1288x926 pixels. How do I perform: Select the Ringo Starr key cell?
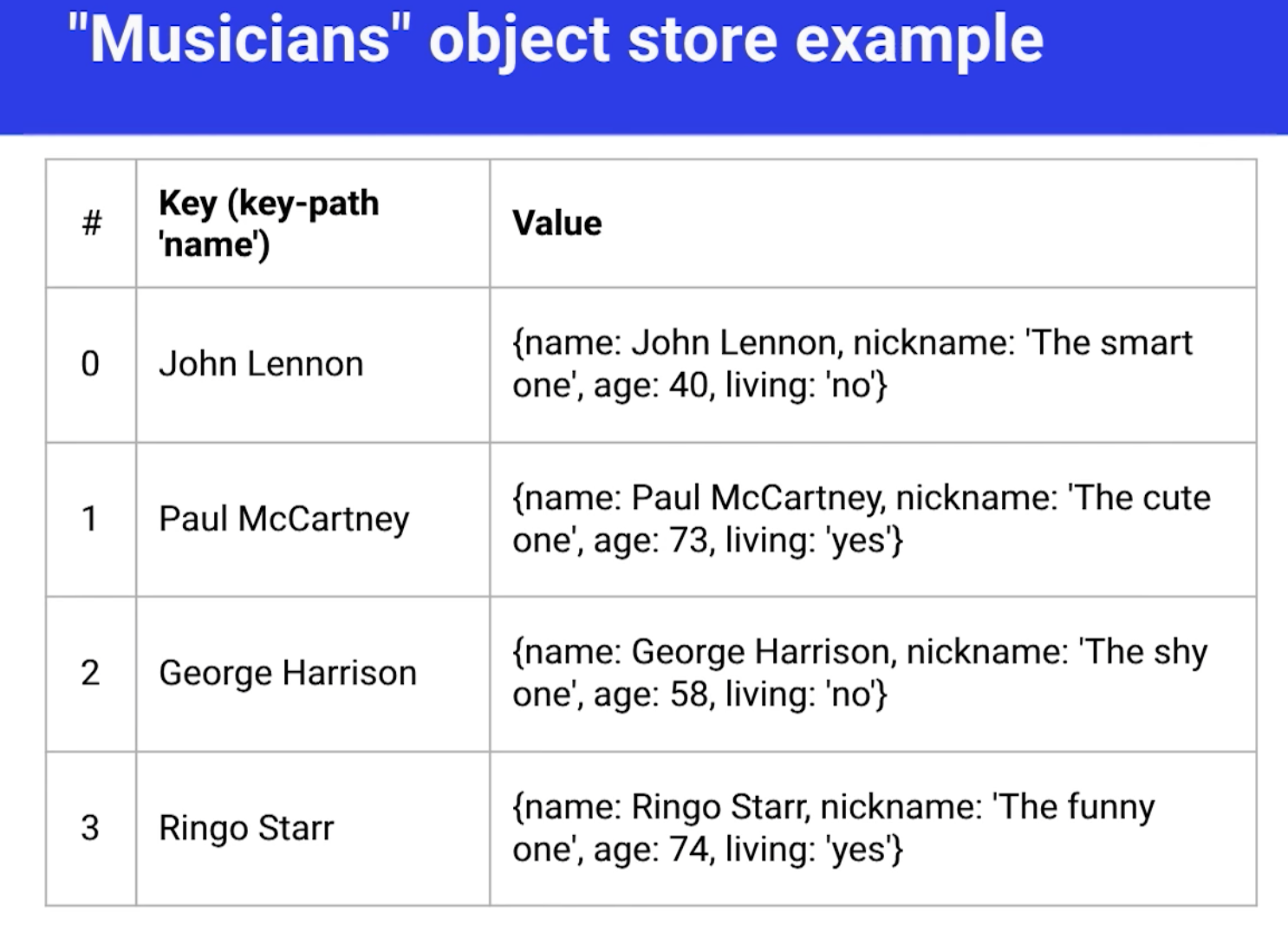246,828
